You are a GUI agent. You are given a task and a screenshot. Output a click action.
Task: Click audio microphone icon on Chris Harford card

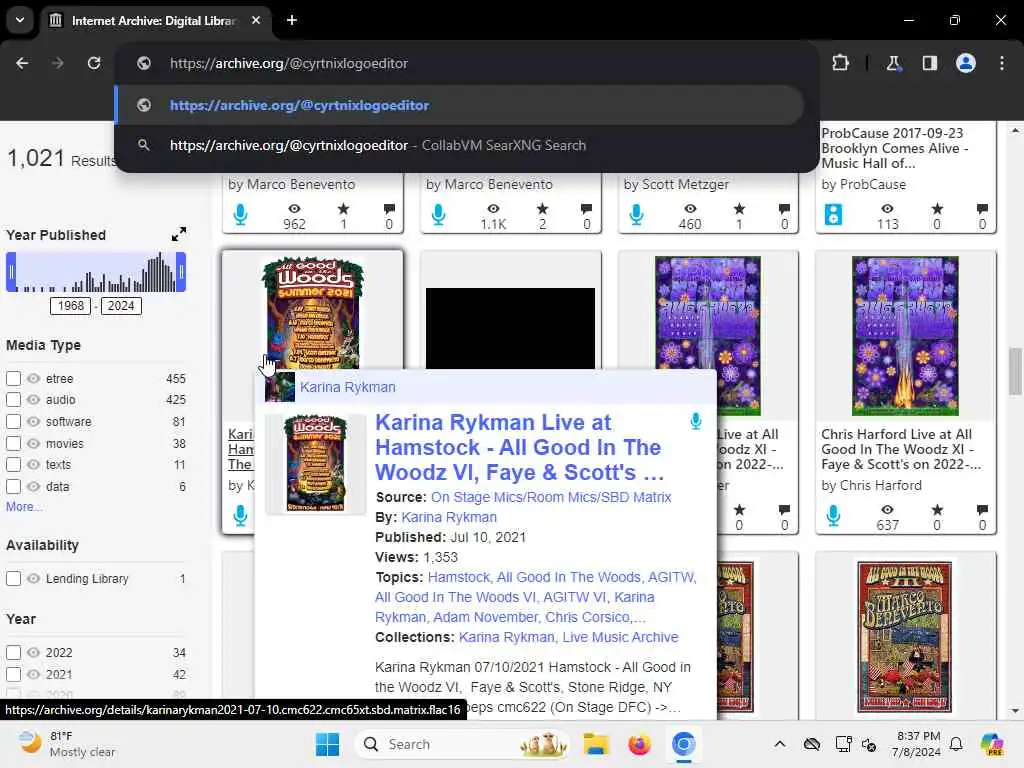pyautogui.click(x=833, y=515)
